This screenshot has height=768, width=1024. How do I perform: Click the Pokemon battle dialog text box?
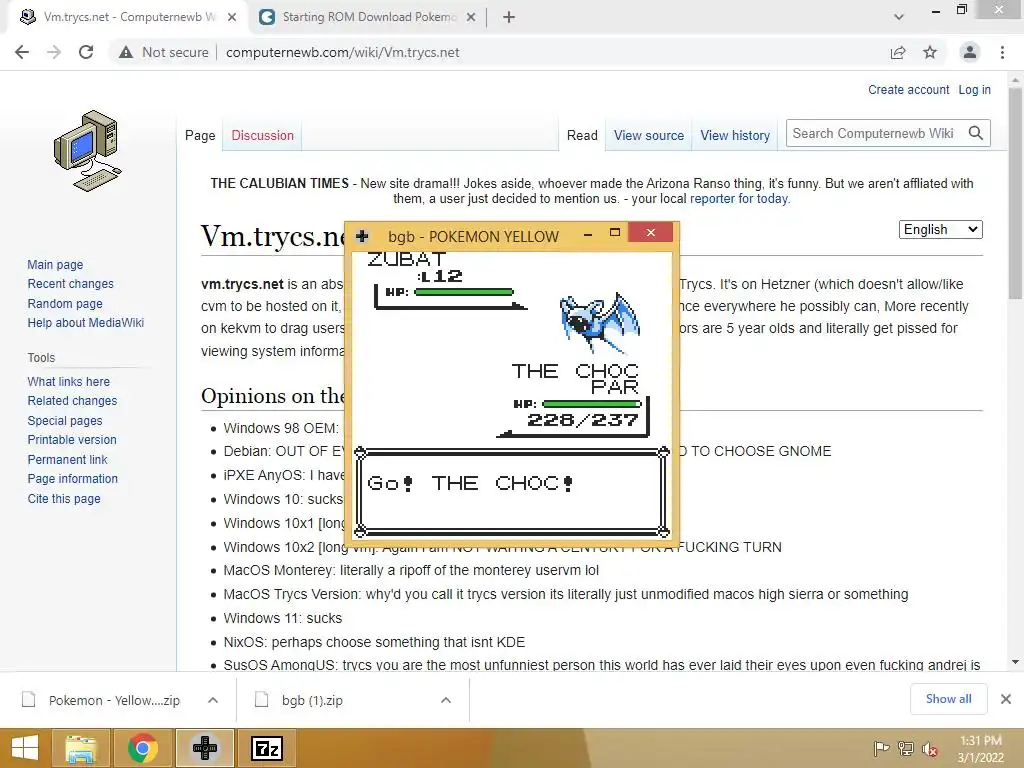tap(511, 491)
